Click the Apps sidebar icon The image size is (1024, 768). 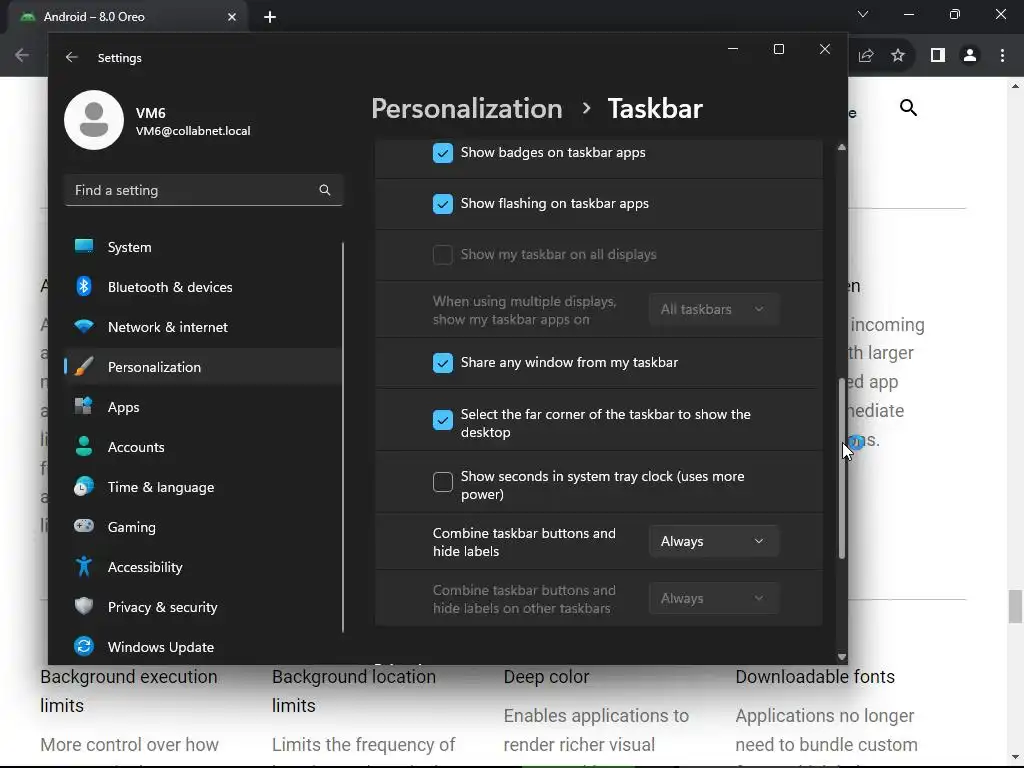coord(84,407)
